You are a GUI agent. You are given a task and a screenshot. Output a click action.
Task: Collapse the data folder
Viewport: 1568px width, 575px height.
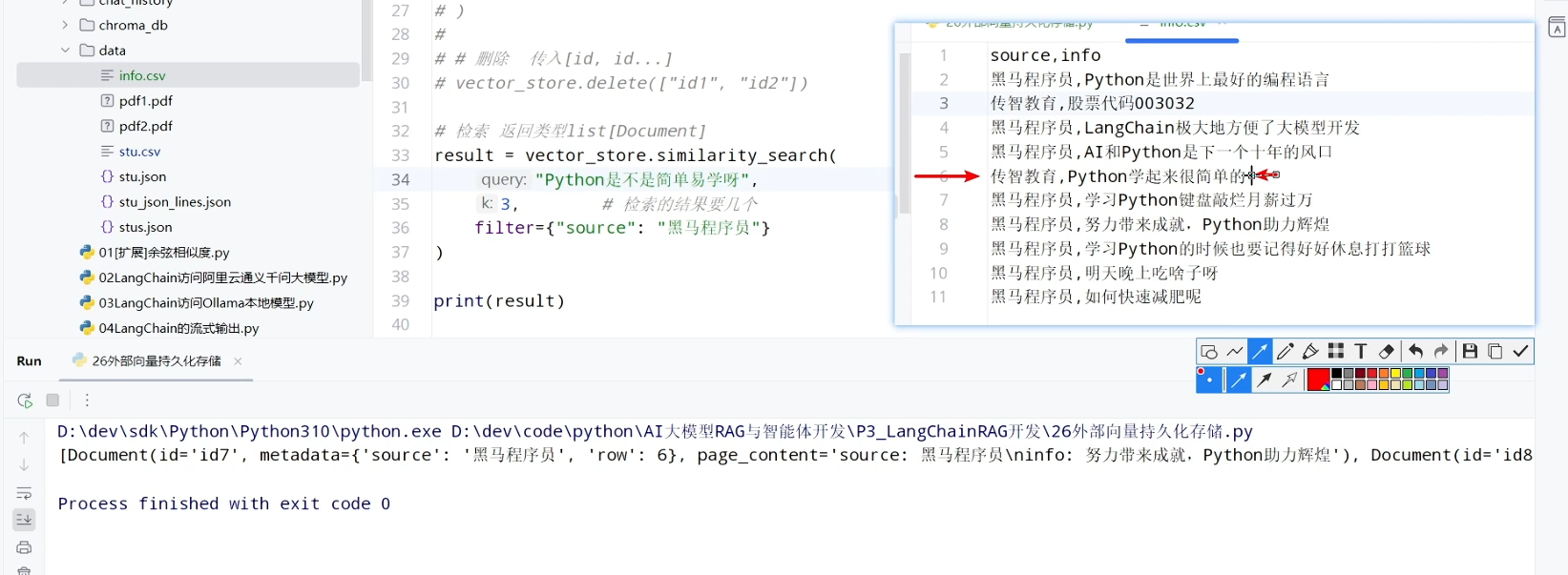click(65, 51)
